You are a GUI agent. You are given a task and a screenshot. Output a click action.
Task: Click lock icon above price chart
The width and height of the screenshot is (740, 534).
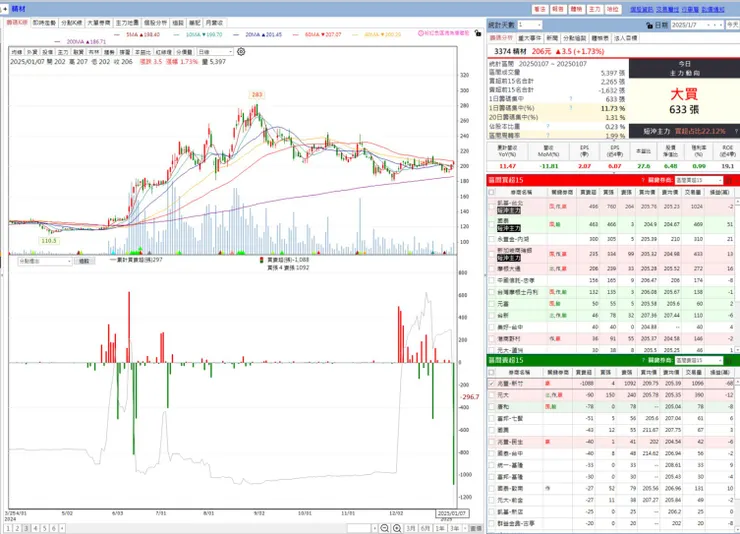(478, 33)
